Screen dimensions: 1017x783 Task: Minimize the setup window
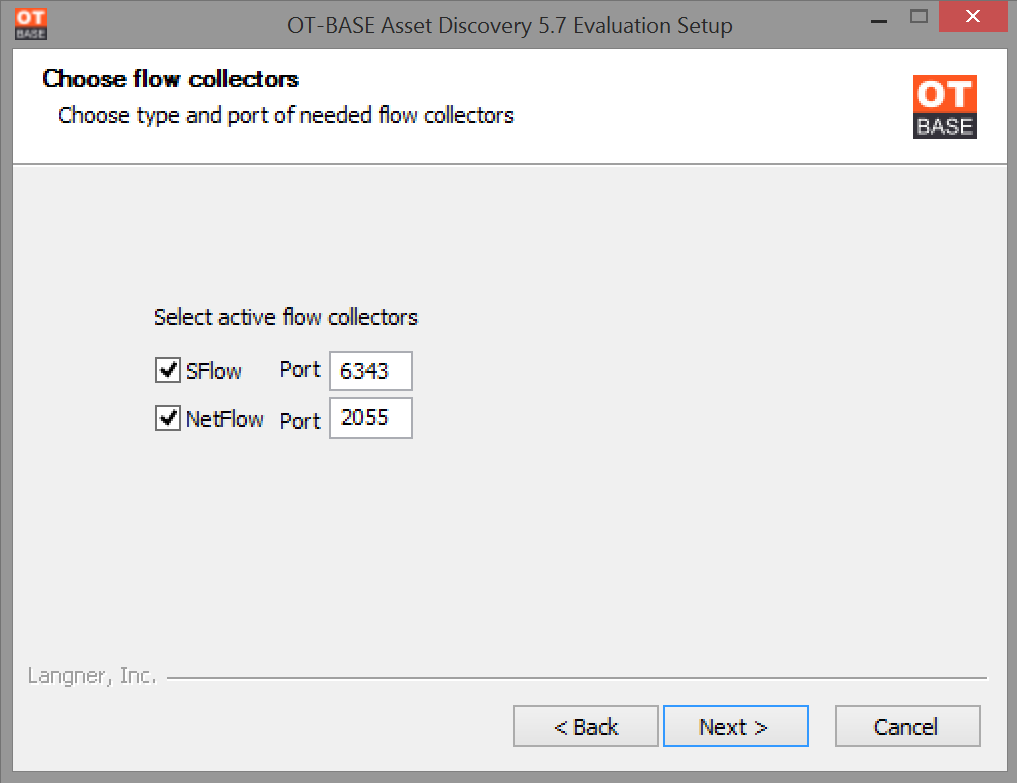point(879,18)
